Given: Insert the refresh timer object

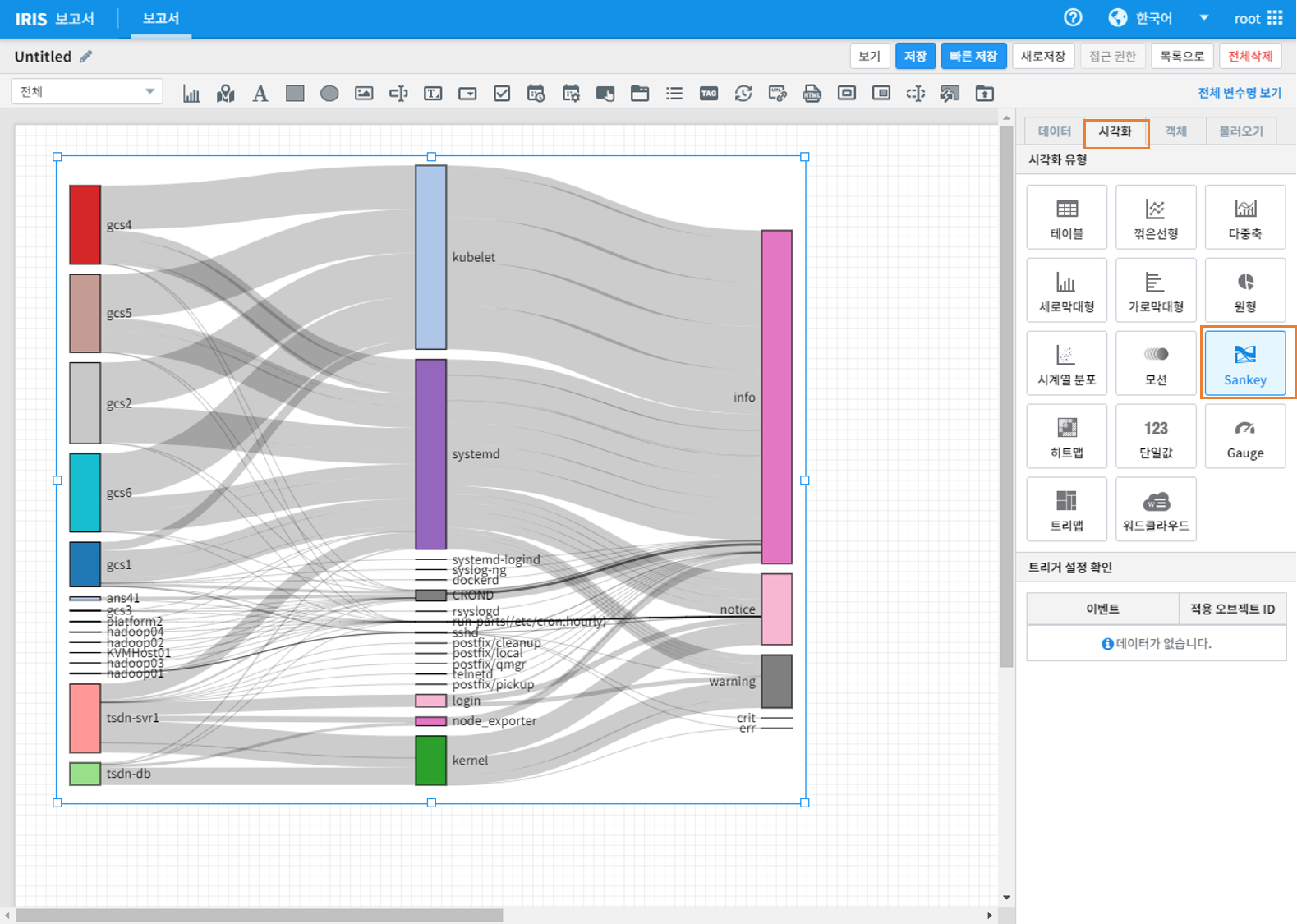Looking at the screenshot, I should click(x=743, y=94).
